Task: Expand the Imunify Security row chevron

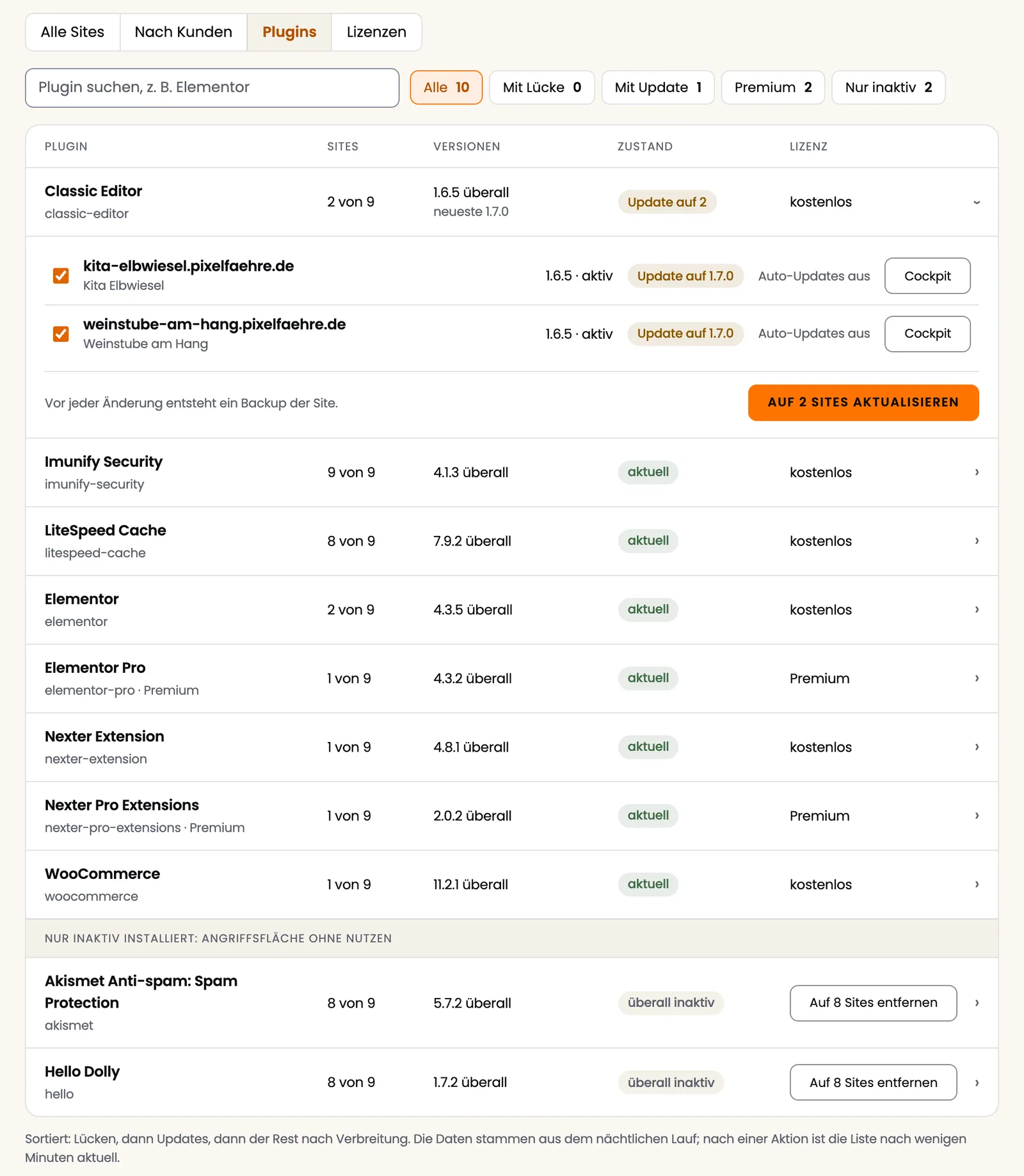Action: (x=977, y=472)
